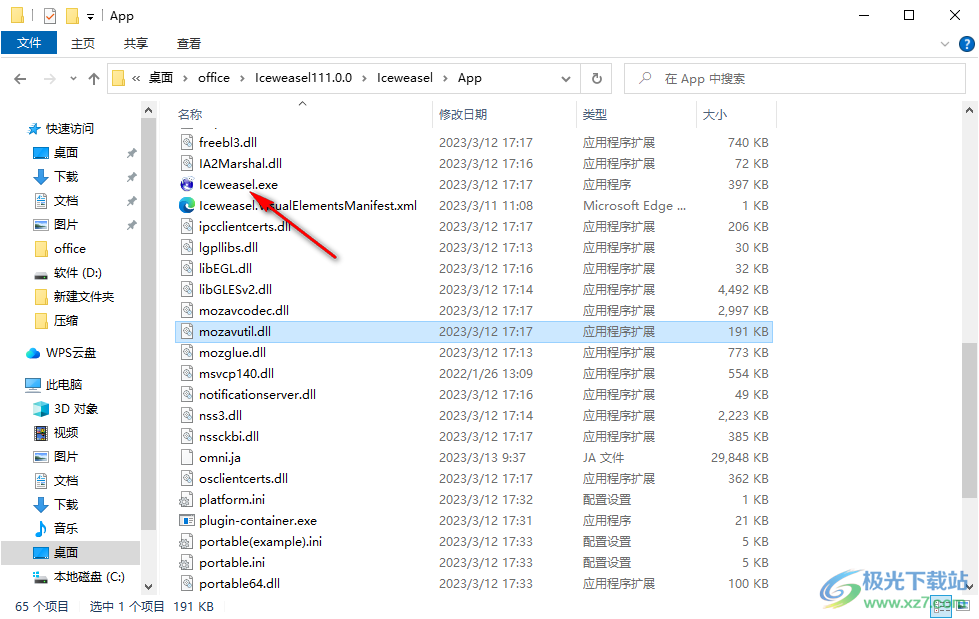Open the customize quick access toolbar dropdown
The width and height of the screenshot is (979, 619).
click(91, 17)
